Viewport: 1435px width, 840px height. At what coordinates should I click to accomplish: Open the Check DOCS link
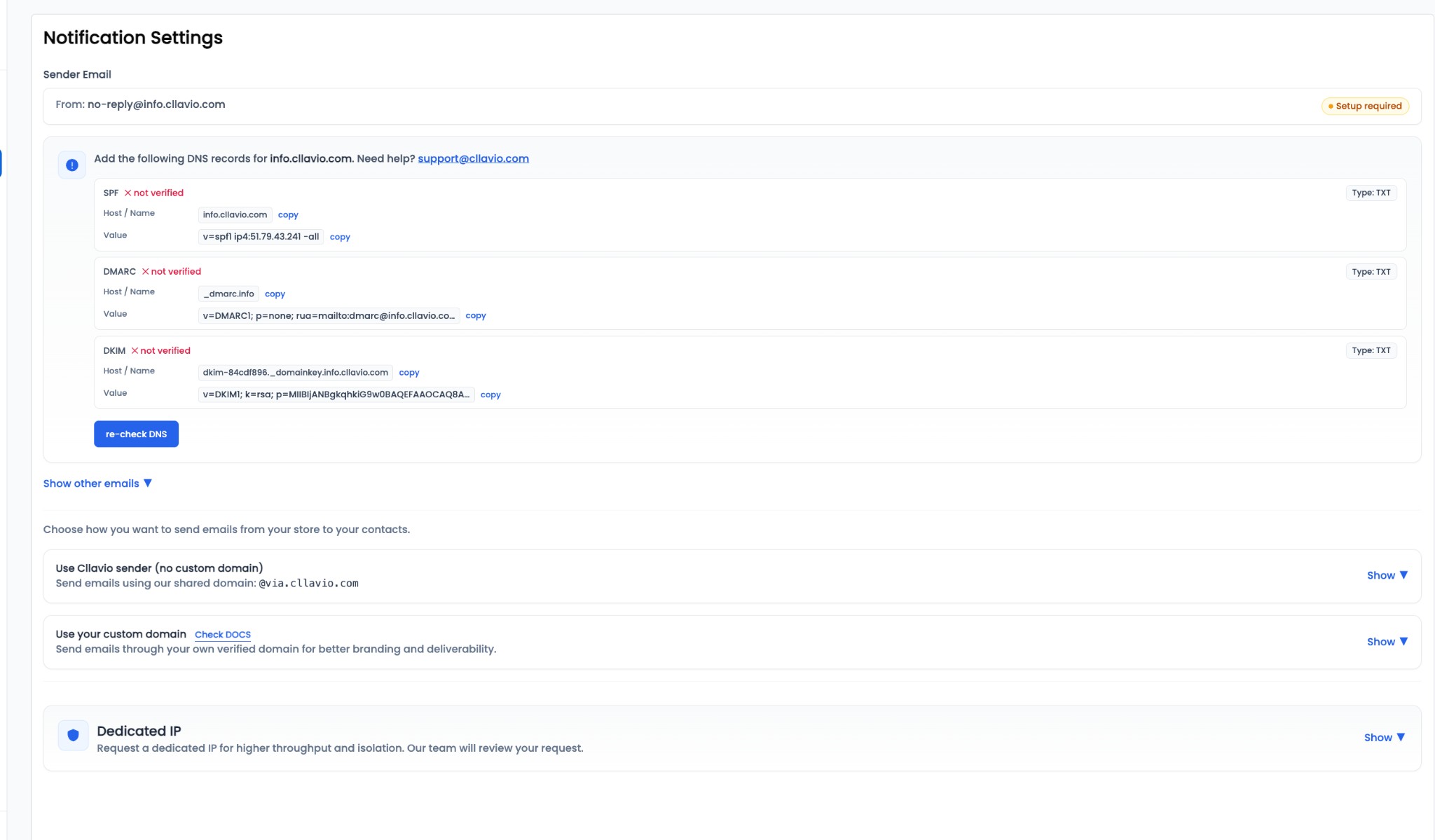(223, 635)
